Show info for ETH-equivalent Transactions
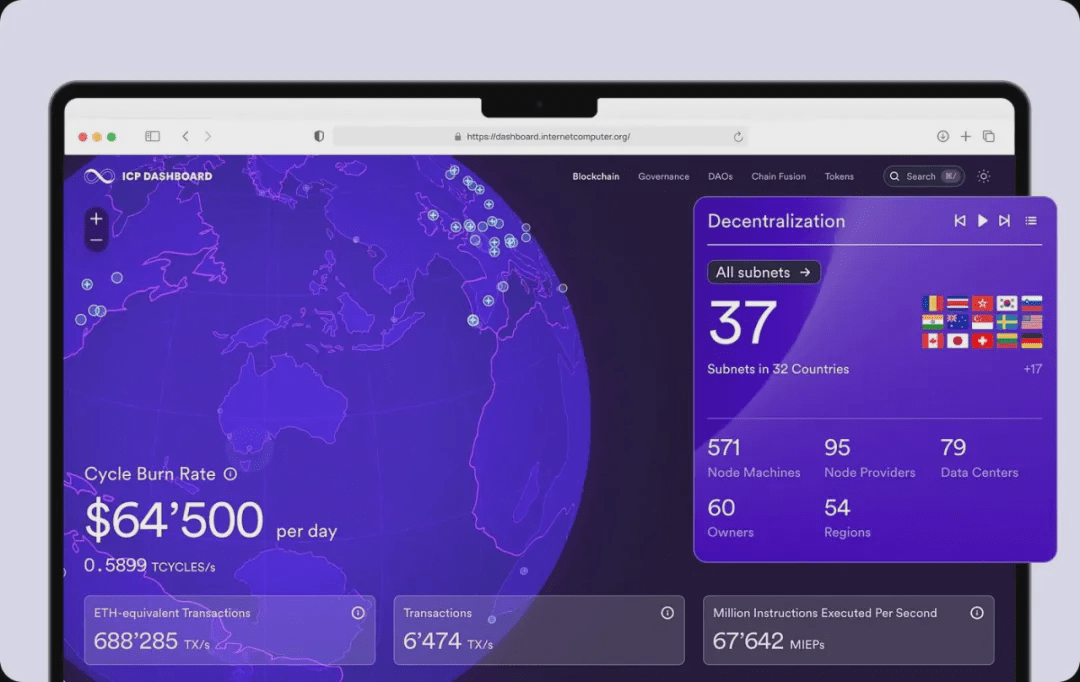The height and width of the screenshot is (682, 1080). (358, 613)
